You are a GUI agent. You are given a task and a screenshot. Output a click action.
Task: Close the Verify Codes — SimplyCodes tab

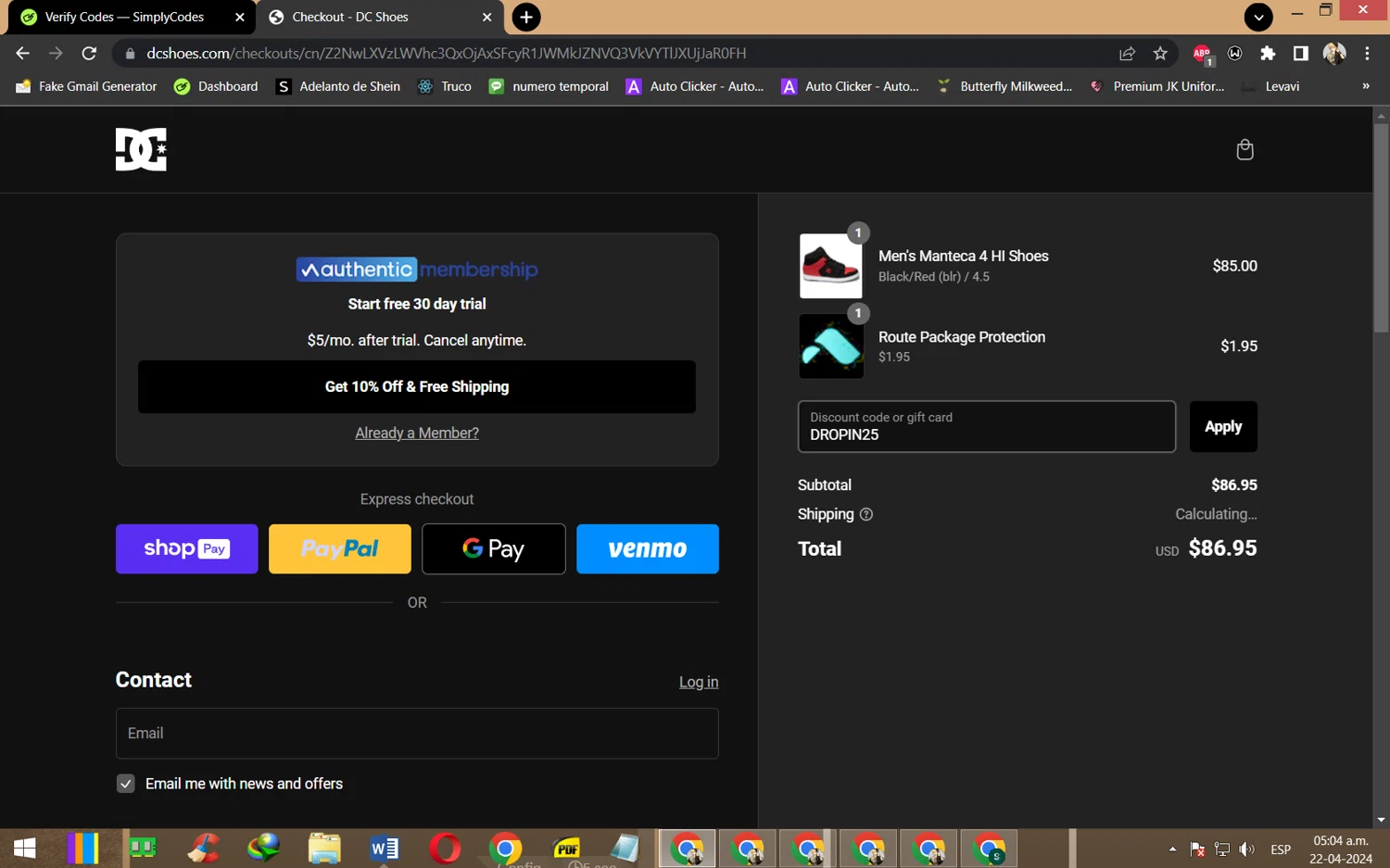click(239, 17)
